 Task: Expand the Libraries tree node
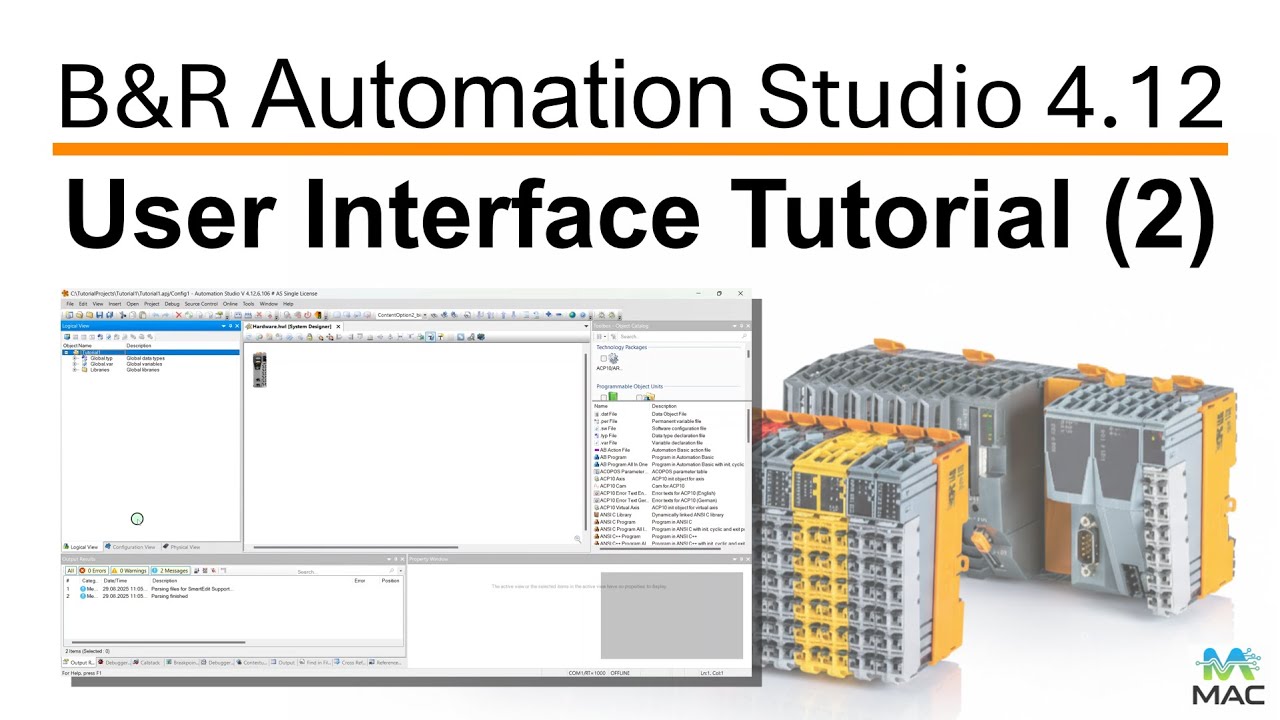click(x=75, y=370)
